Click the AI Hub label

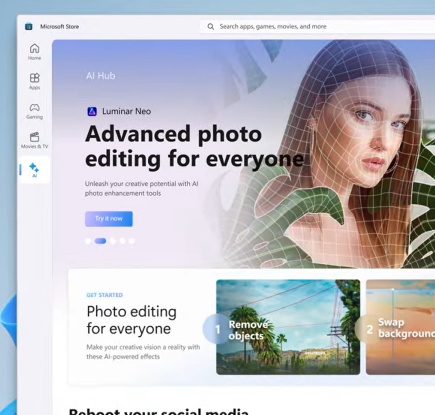pyautogui.click(x=101, y=76)
